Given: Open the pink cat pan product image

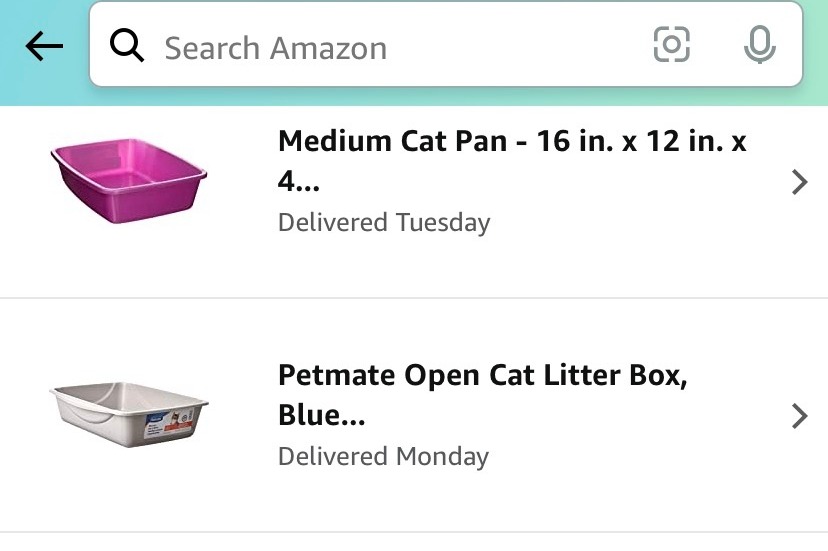Looking at the screenshot, I should [x=128, y=180].
